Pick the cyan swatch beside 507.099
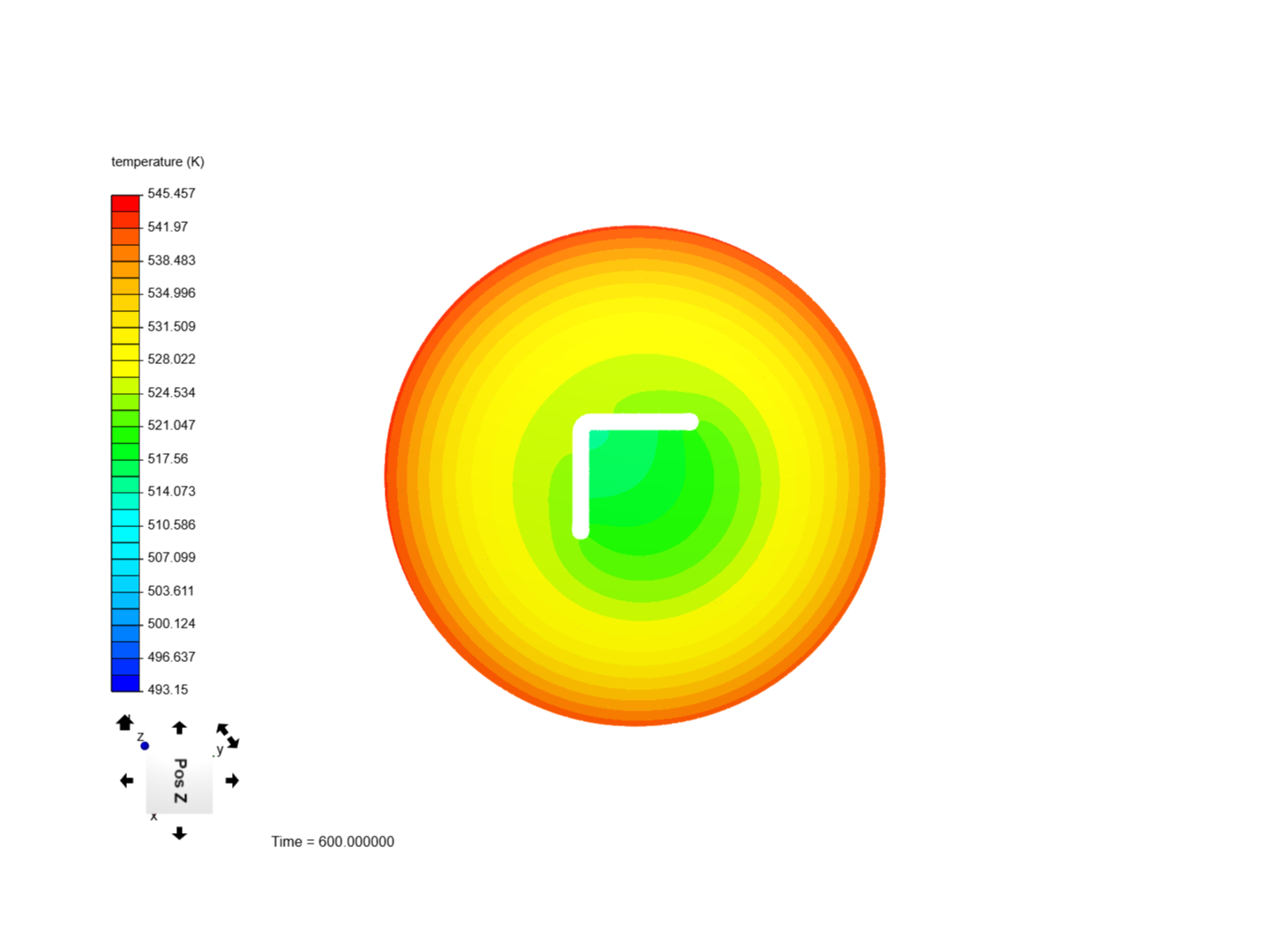Image resolution: width=1270 pixels, height=952 pixels. pos(125,551)
